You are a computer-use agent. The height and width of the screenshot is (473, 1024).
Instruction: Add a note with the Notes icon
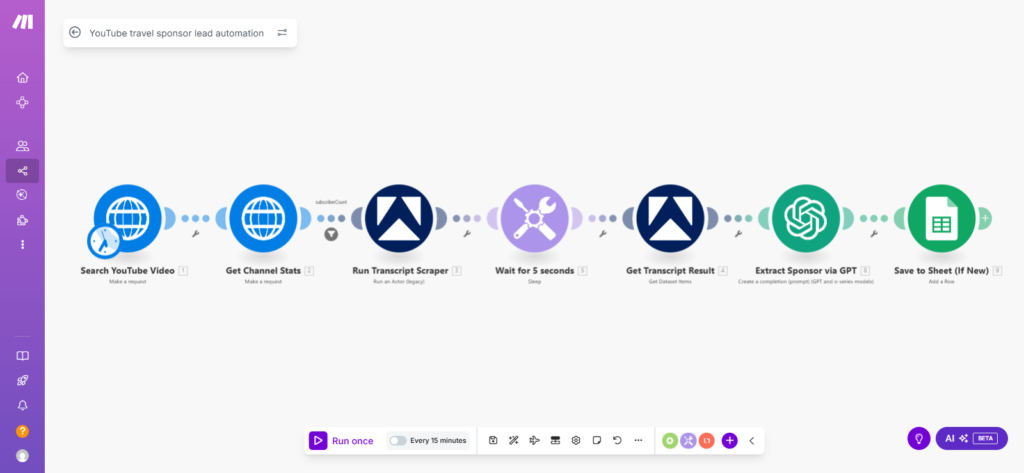coord(596,440)
